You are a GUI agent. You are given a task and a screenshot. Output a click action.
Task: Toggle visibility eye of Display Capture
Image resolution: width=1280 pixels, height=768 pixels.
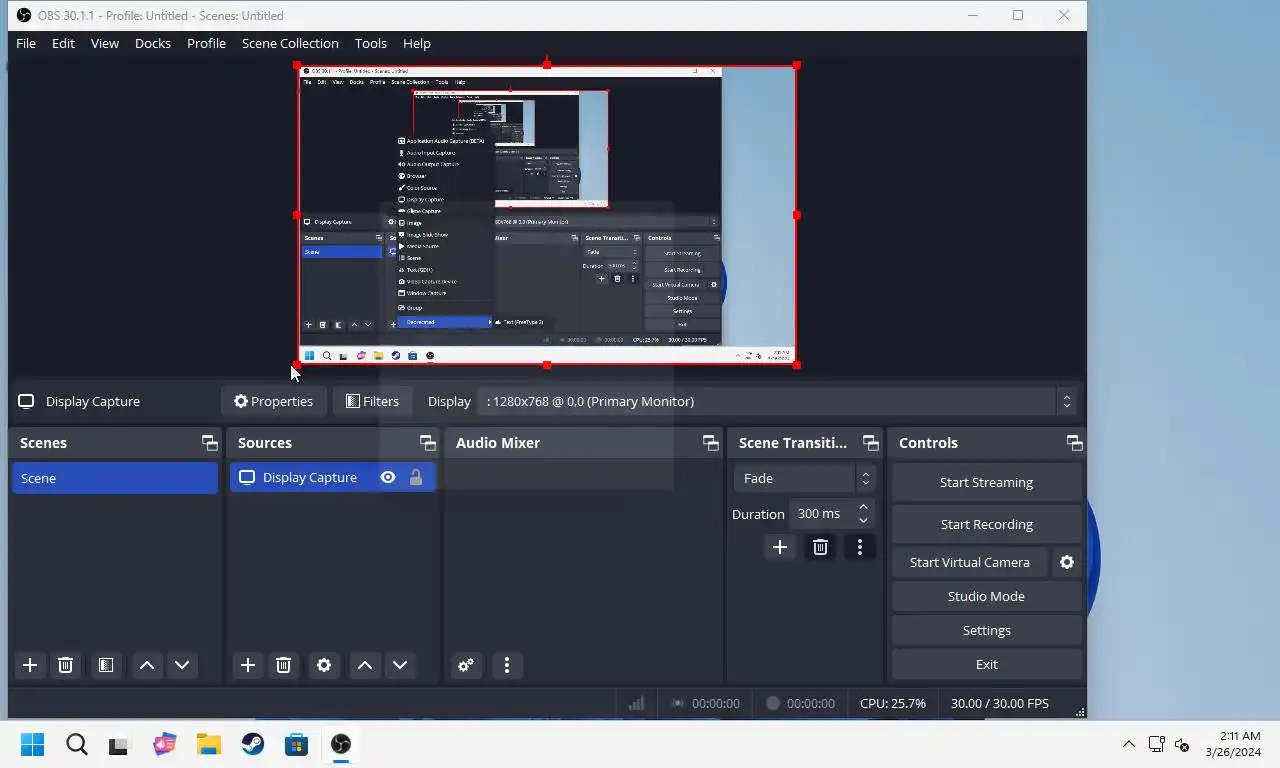click(x=388, y=478)
